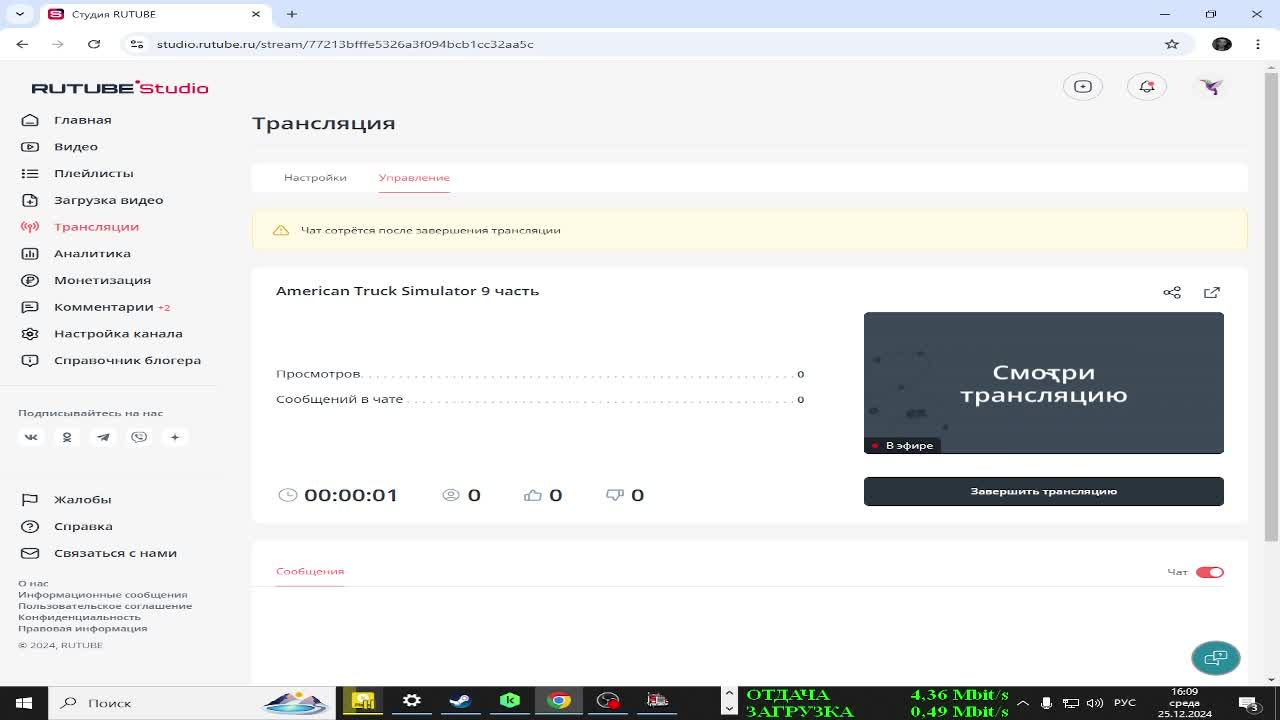Open the user profile avatar menu
Viewport: 1280px width, 720px height.
click(1211, 87)
